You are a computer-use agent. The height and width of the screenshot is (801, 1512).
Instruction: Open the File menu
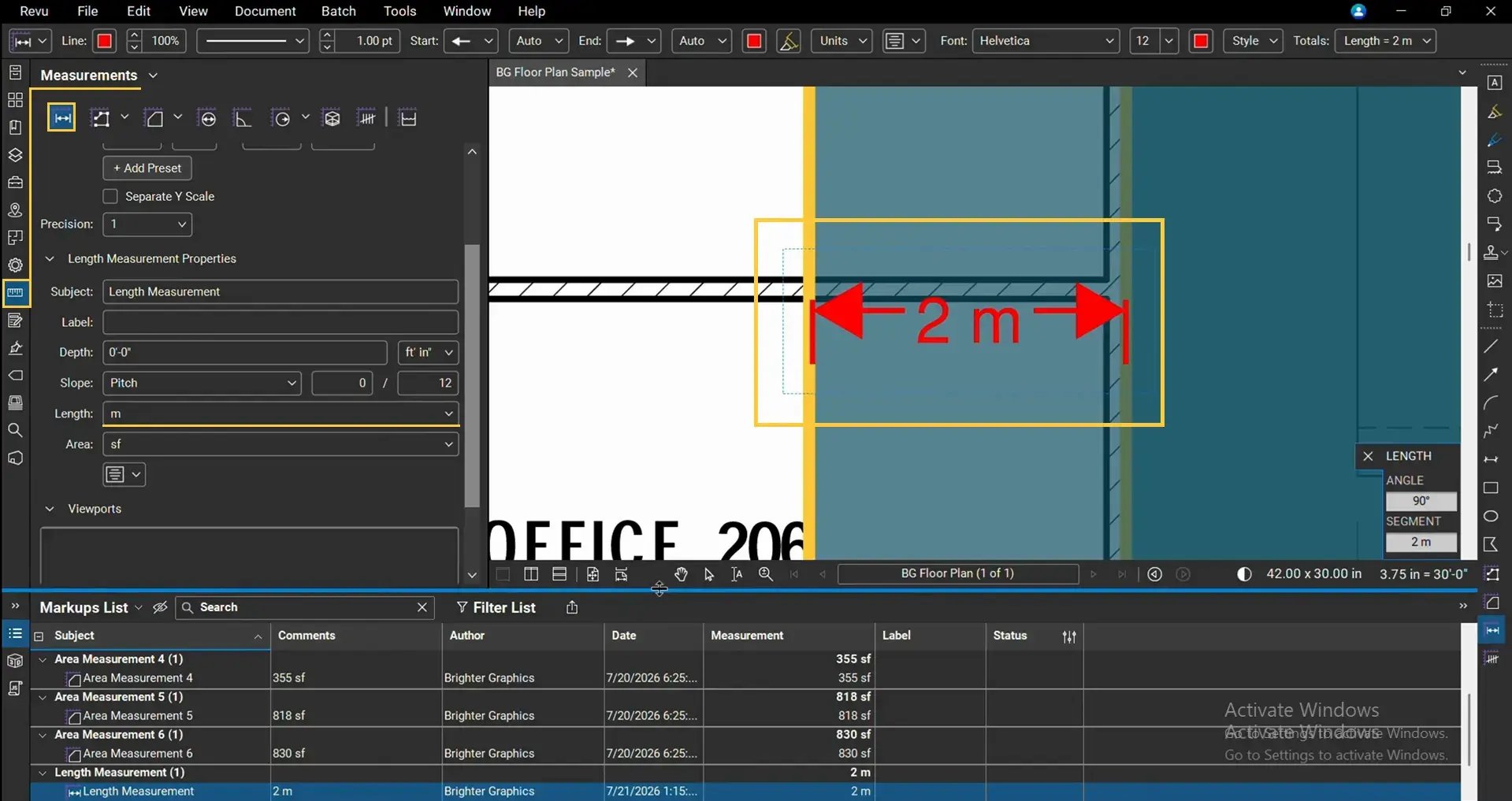tap(87, 11)
